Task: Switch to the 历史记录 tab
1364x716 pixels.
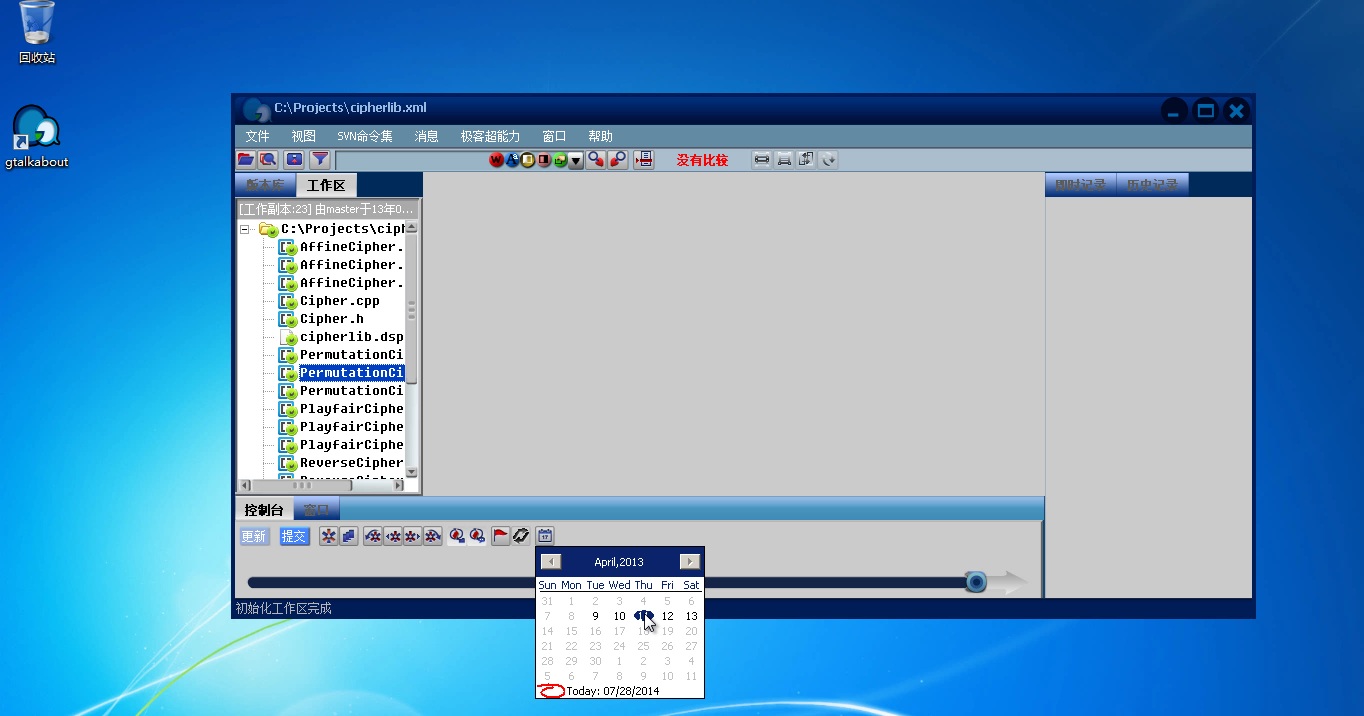Action: (x=1152, y=185)
